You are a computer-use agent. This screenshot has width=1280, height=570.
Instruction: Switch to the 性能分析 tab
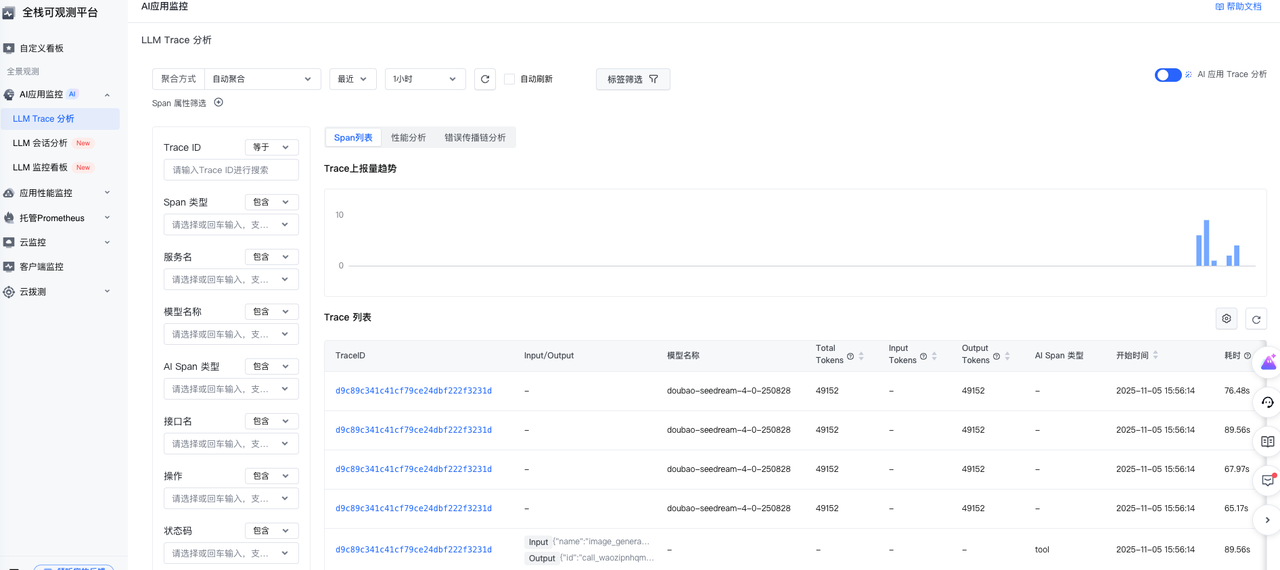(x=408, y=138)
